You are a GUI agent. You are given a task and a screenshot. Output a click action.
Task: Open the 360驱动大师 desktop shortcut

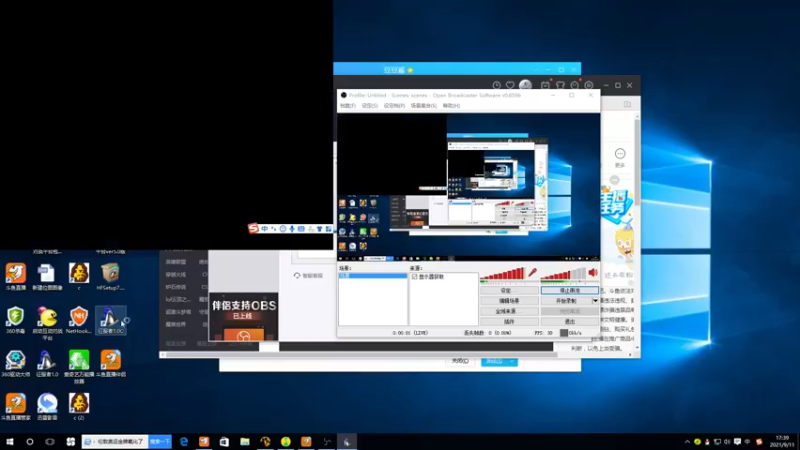(x=15, y=363)
